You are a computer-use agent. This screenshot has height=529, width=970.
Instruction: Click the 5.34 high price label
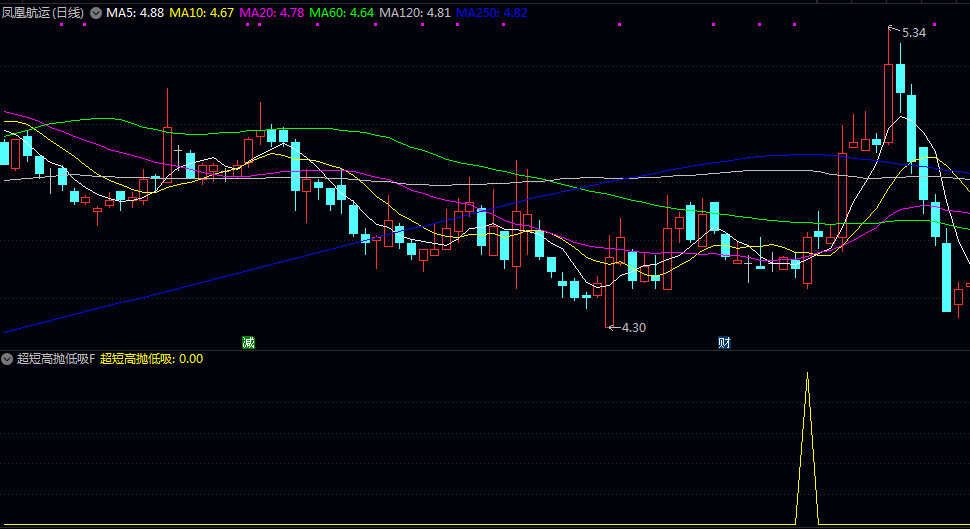tap(913, 33)
